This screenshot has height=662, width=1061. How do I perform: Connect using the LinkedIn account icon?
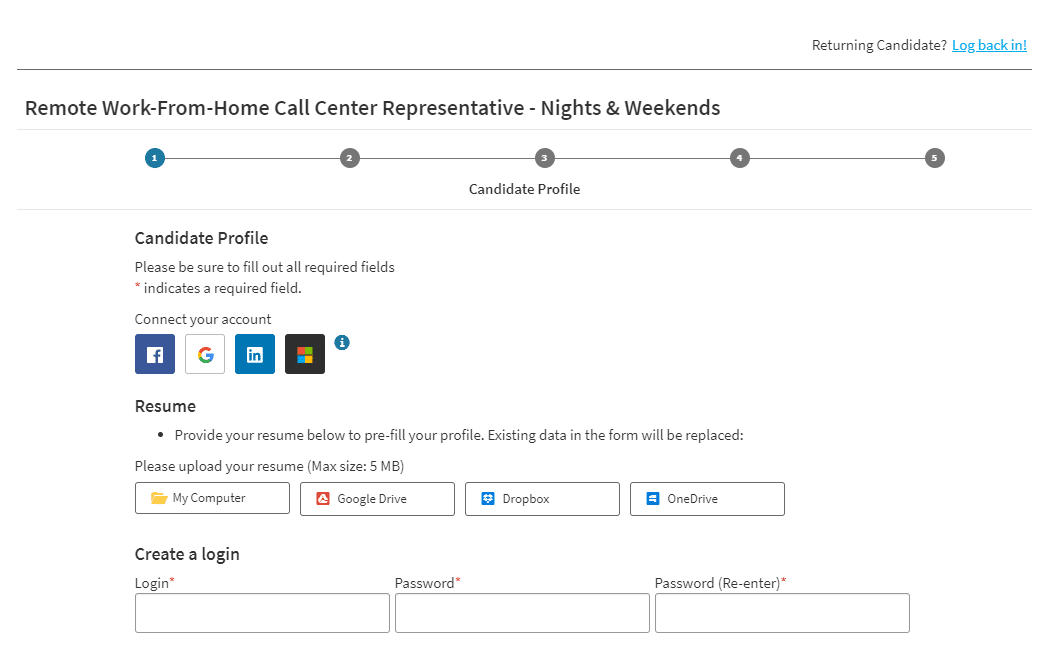click(255, 354)
